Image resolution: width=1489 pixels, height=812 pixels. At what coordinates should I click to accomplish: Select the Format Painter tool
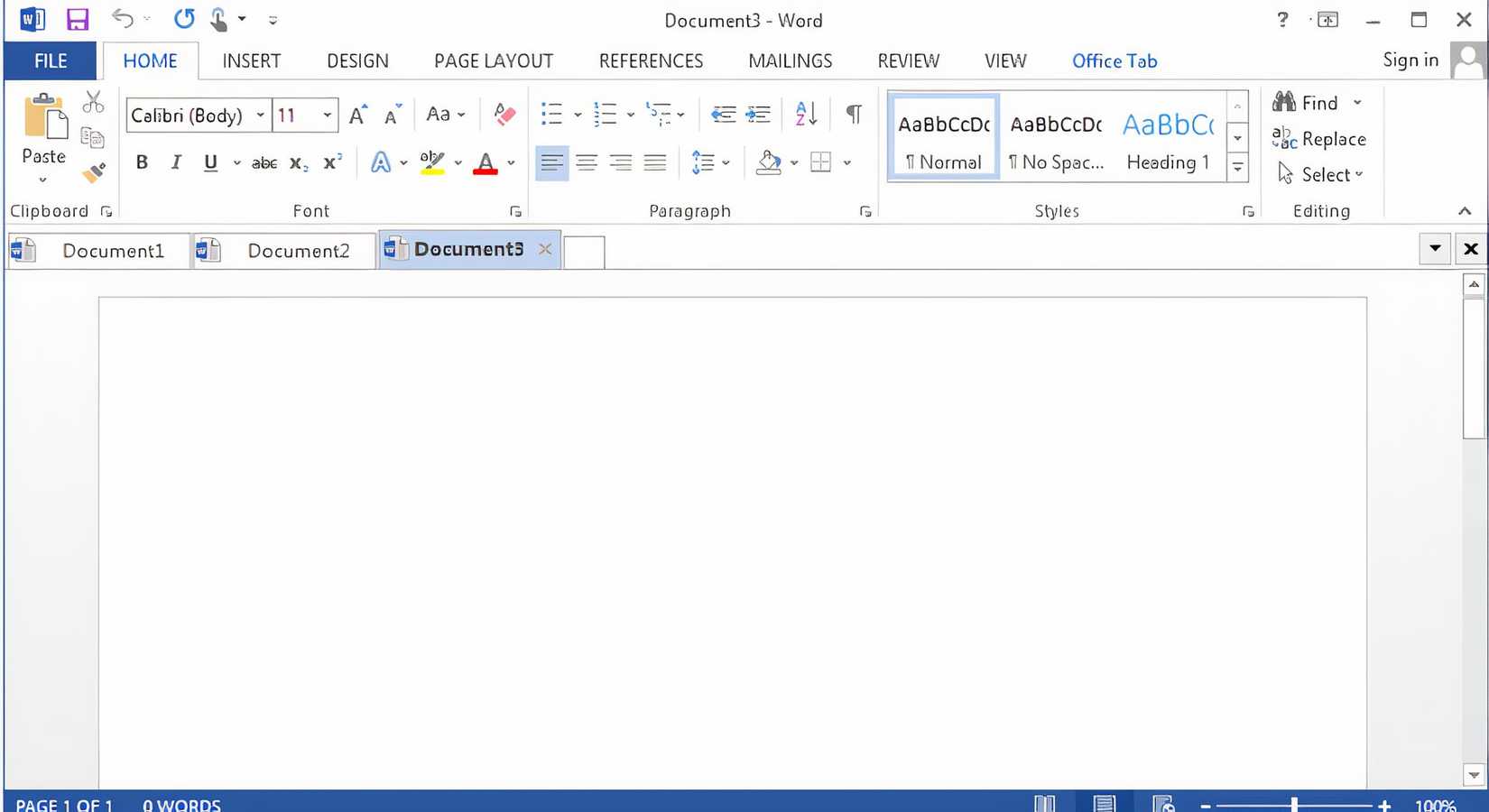[94, 172]
